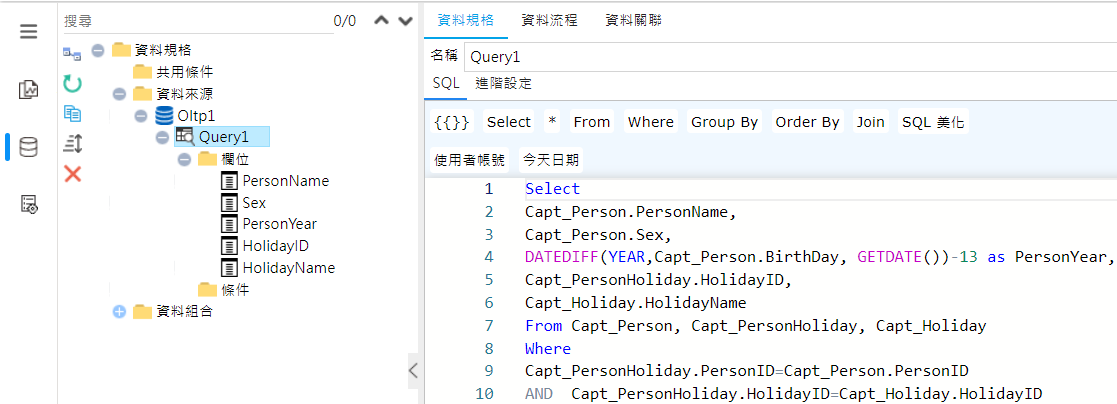Viewport: 1117px width, 404px height.
Task: Click the 名稱 field containing Query1
Action: click(x=790, y=58)
